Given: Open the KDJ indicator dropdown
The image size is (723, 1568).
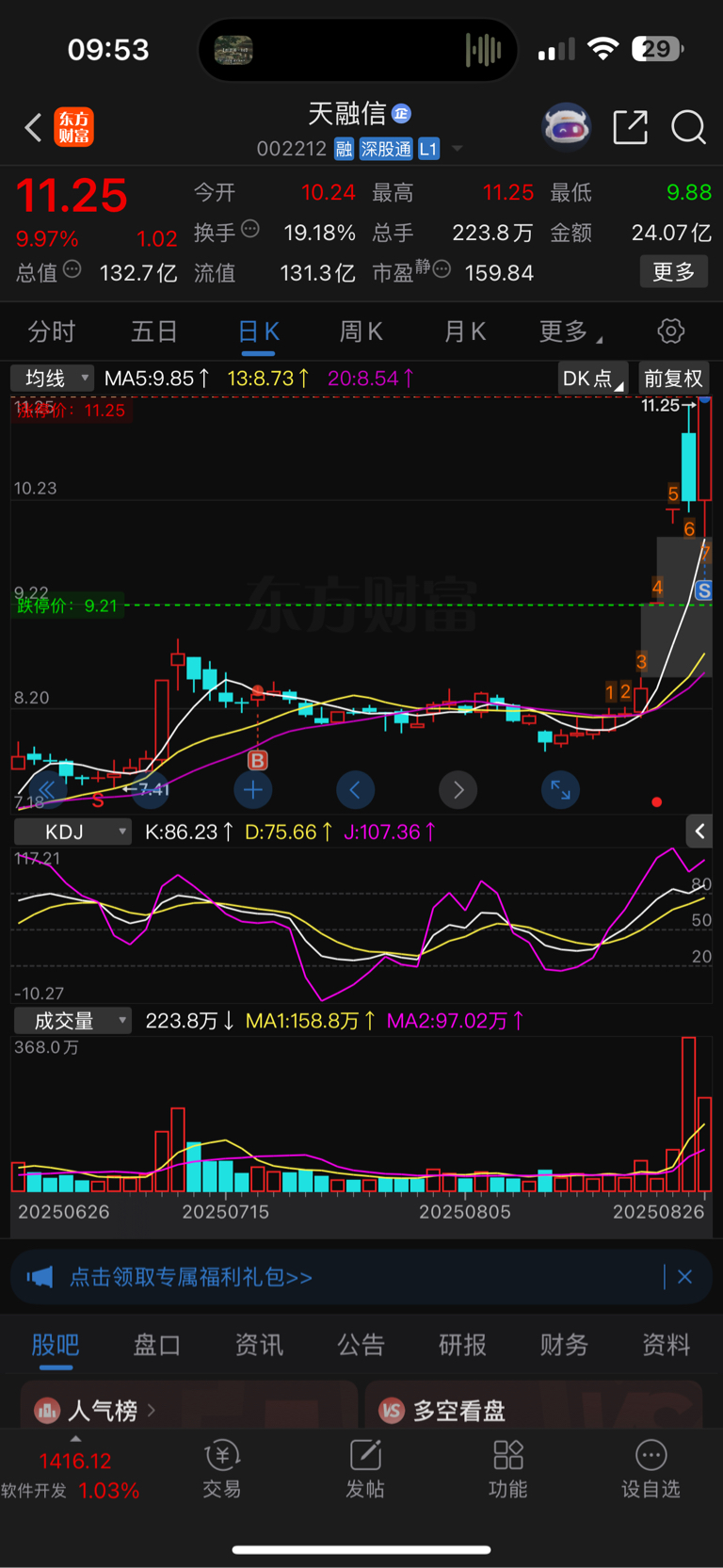Looking at the screenshot, I should pos(72,832).
